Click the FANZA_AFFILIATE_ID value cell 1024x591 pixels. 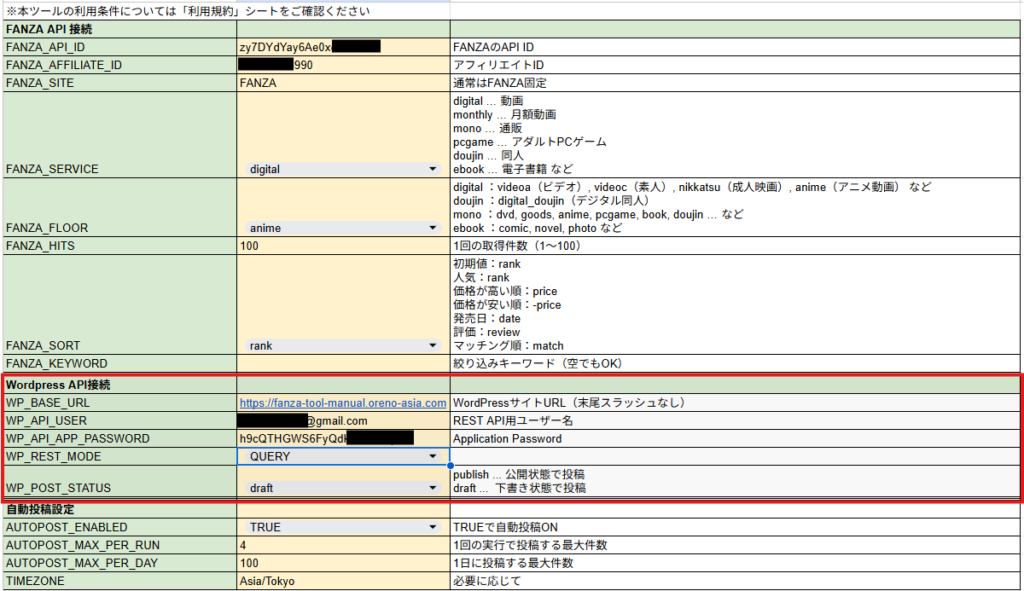click(342, 65)
